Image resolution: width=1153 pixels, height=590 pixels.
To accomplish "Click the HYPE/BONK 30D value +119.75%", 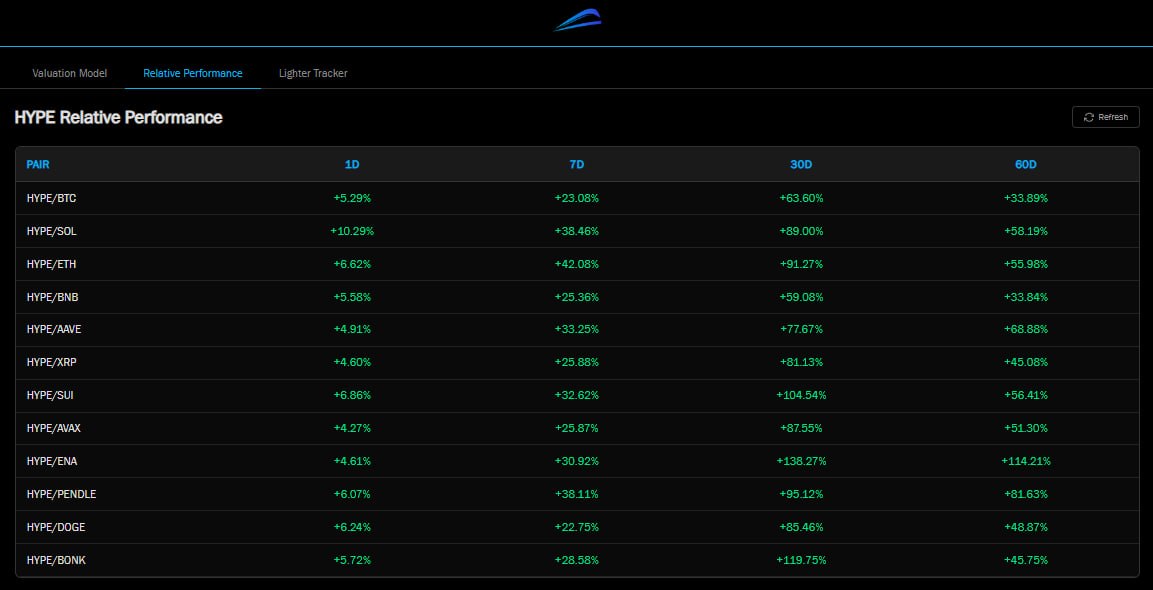I will click(801, 561).
